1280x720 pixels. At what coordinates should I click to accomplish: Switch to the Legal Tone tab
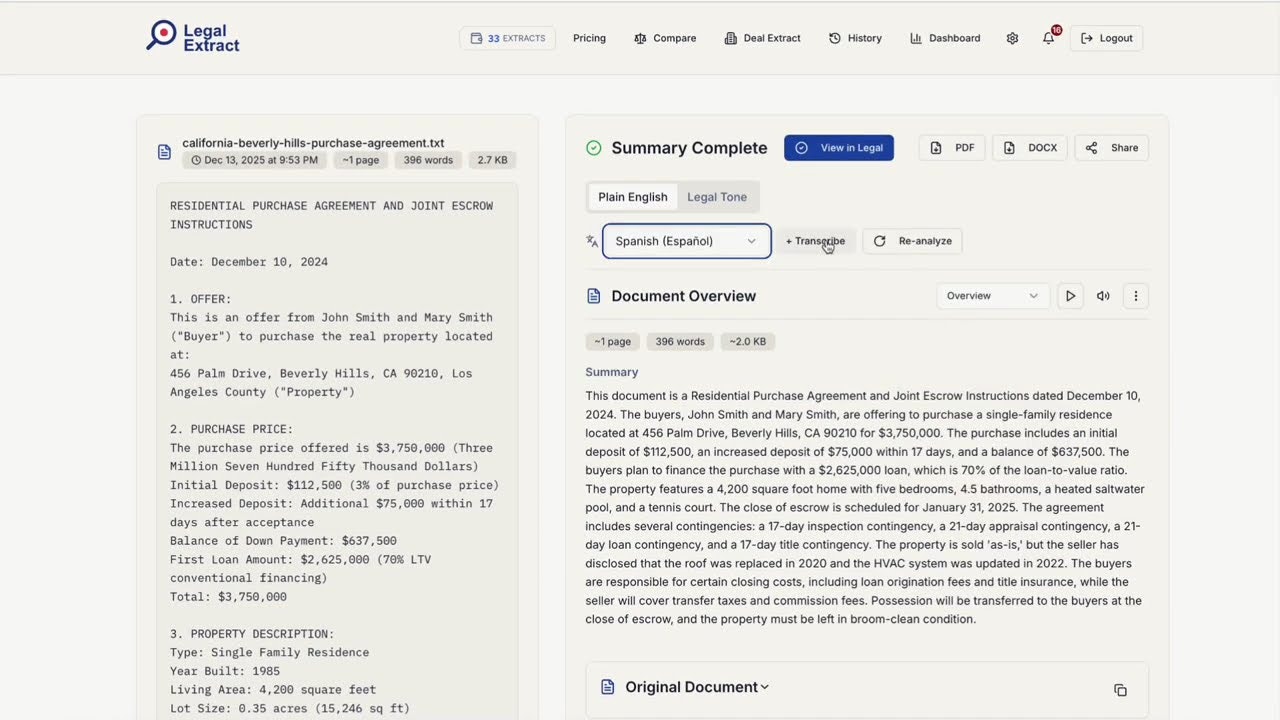pyautogui.click(x=716, y=197)
